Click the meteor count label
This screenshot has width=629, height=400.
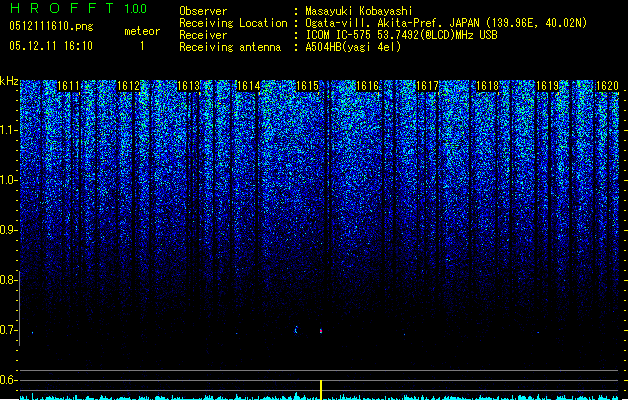[x=142, y=31]
